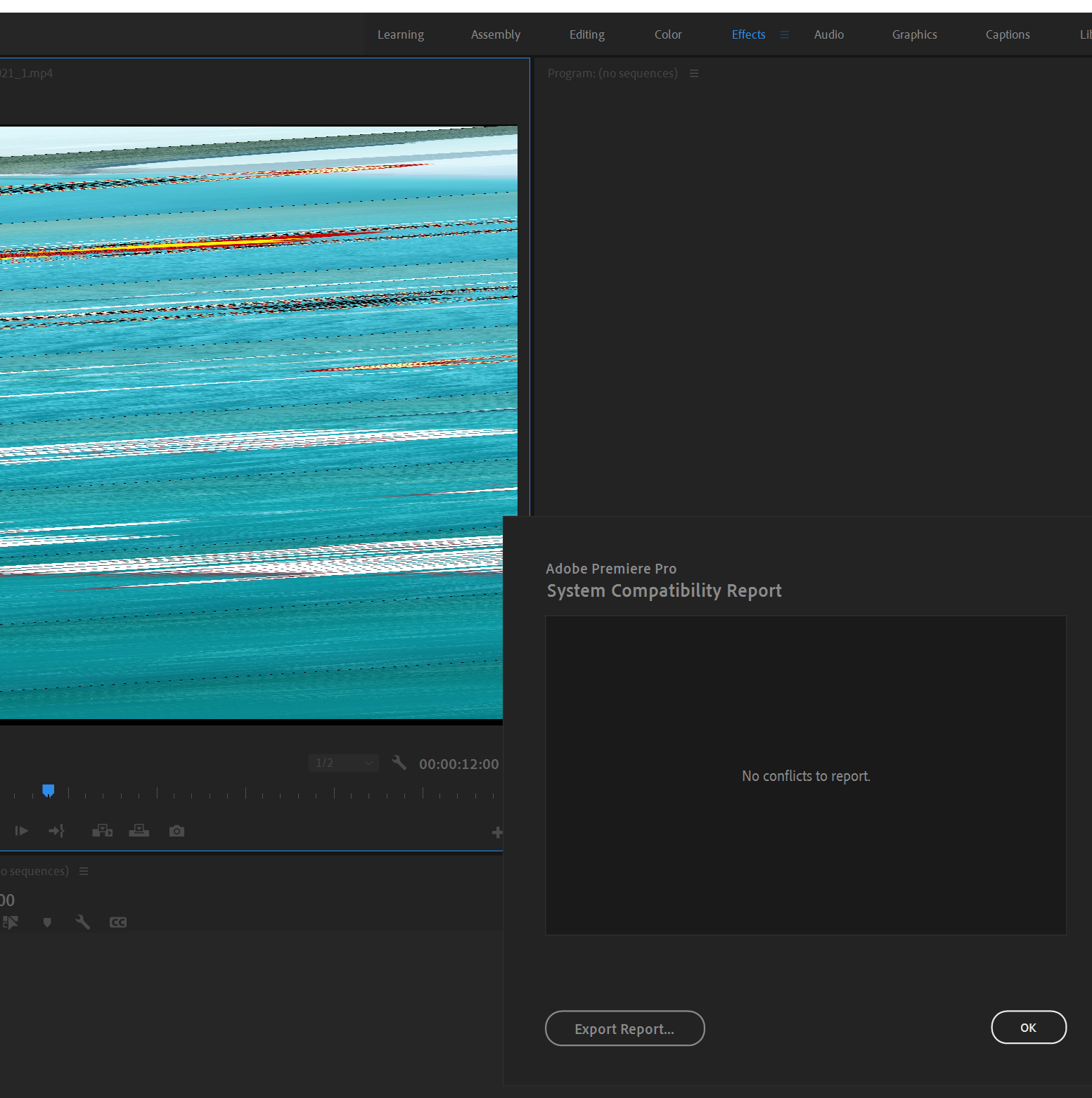Open the Source Monitor settings wrench
The image size is (1092, 1098).
click(399, 762)
